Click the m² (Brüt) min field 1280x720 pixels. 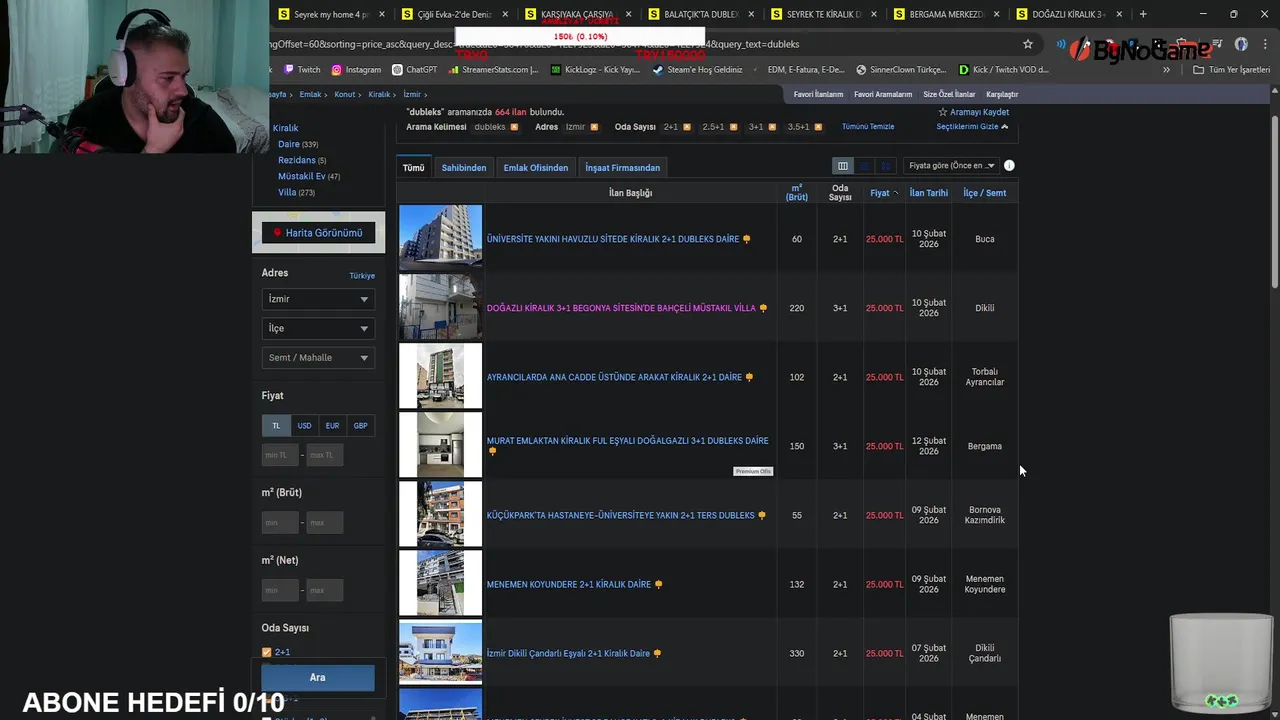[x=280, y=522]
